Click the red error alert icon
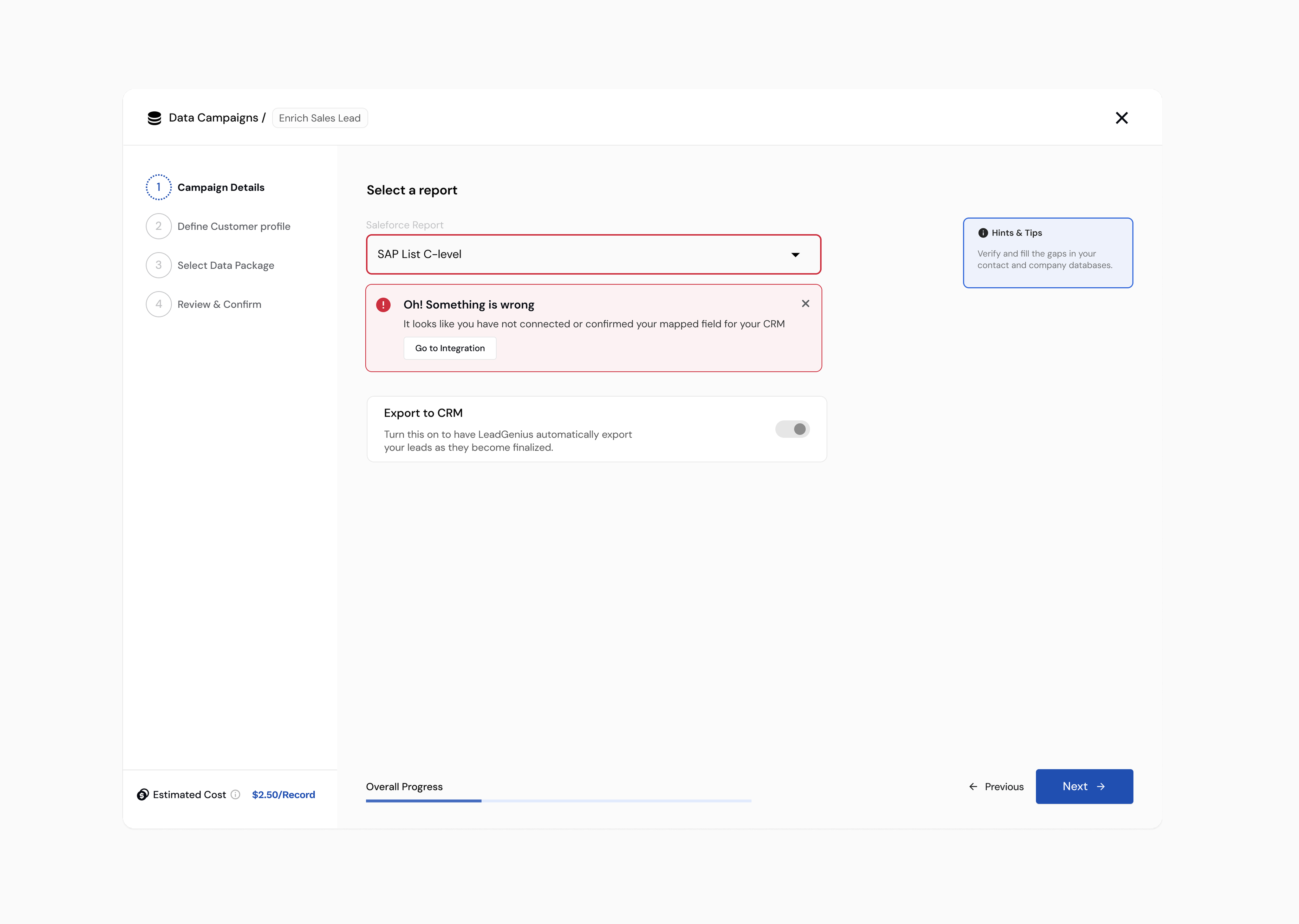 [x=383, y=305]
